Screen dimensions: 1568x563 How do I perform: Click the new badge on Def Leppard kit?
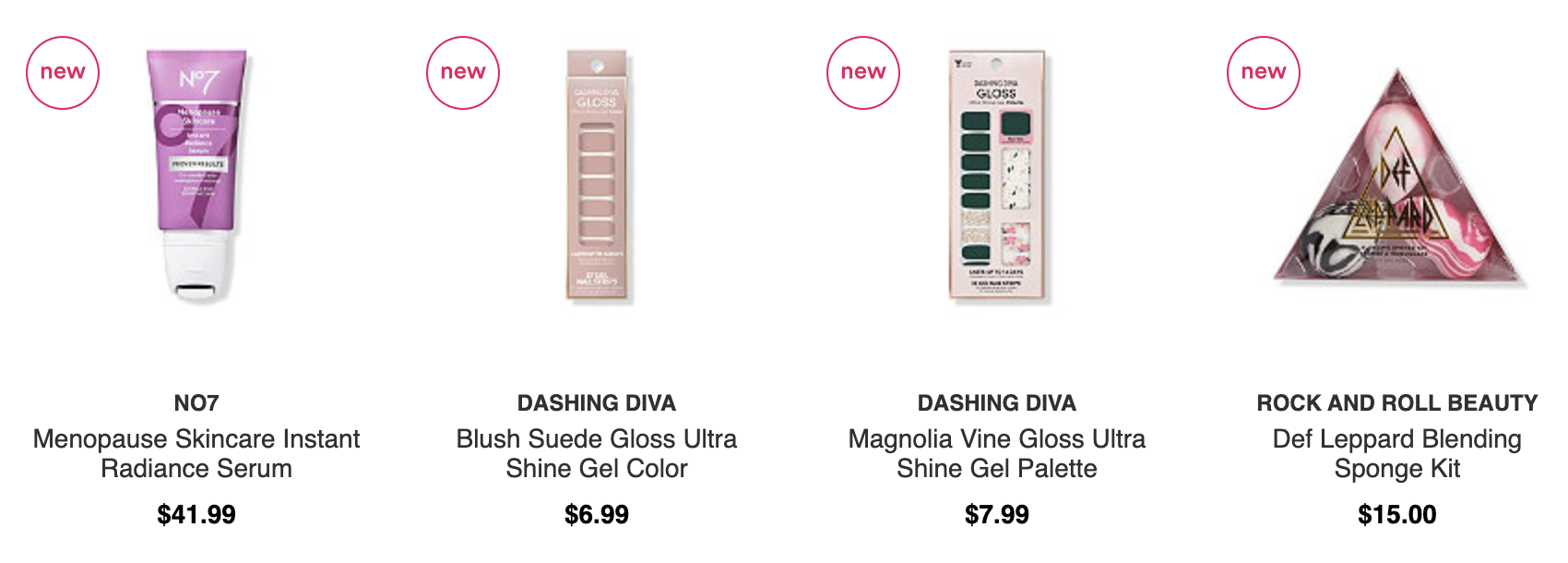tap(1264, 73)
